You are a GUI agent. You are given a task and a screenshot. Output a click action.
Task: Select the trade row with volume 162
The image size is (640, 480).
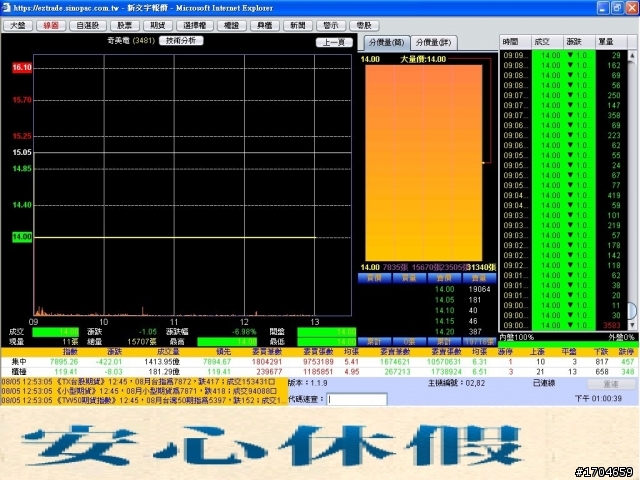(563, 65)
